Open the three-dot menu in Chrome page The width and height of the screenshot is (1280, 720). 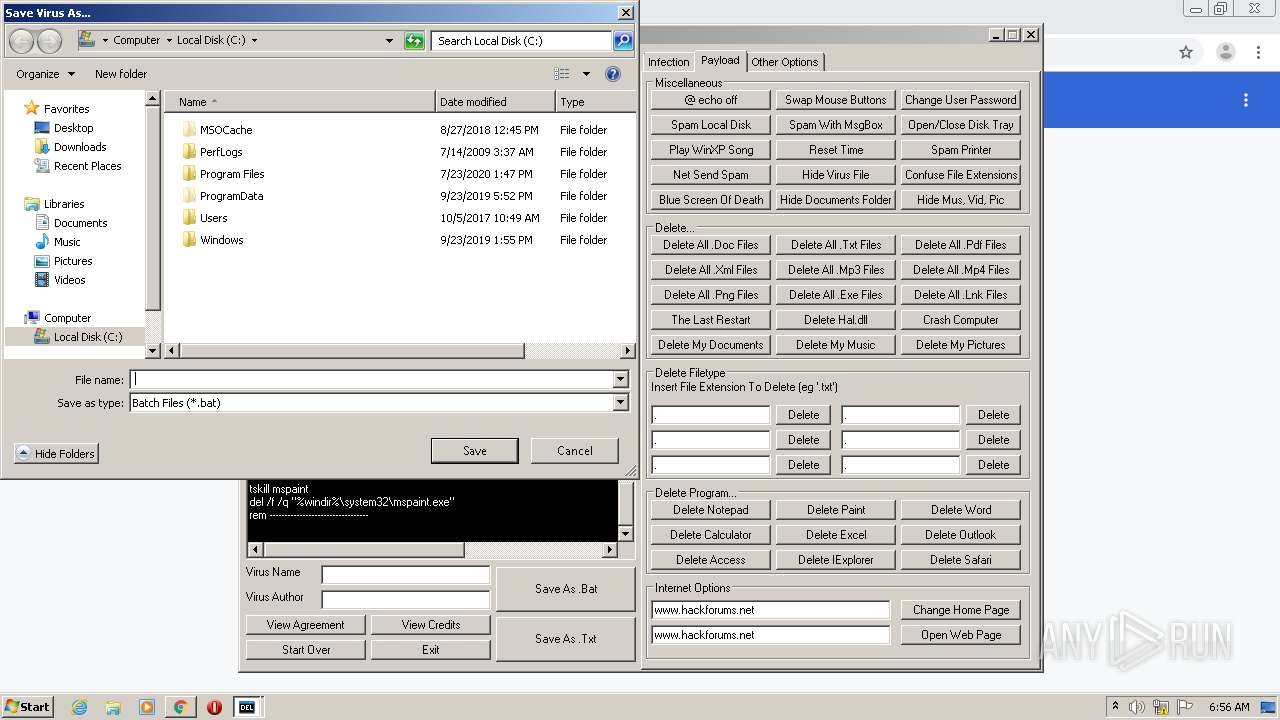(1246, 100)
